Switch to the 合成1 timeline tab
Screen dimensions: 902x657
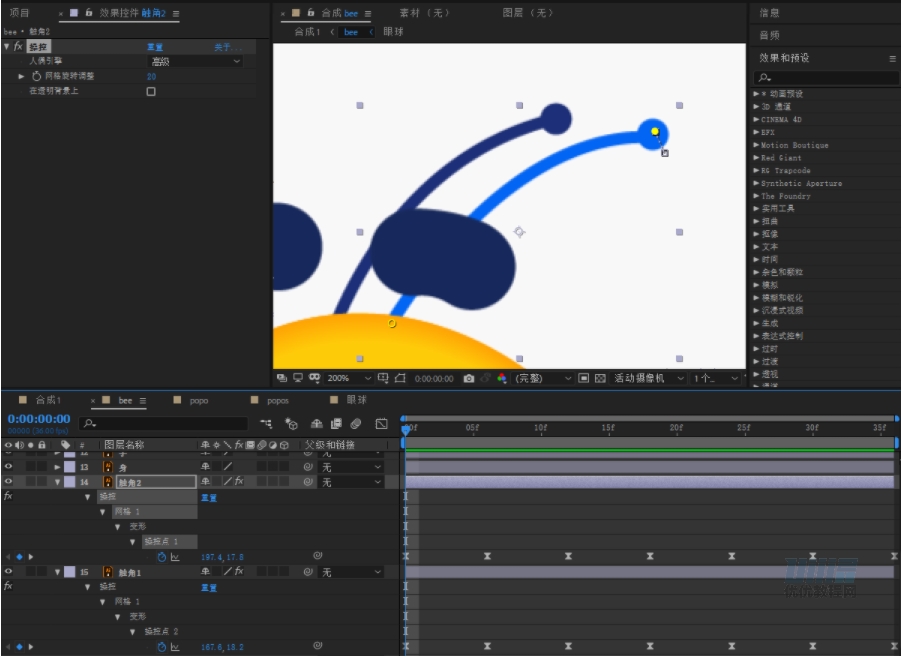pyautogui.click(x=48, y=400)
